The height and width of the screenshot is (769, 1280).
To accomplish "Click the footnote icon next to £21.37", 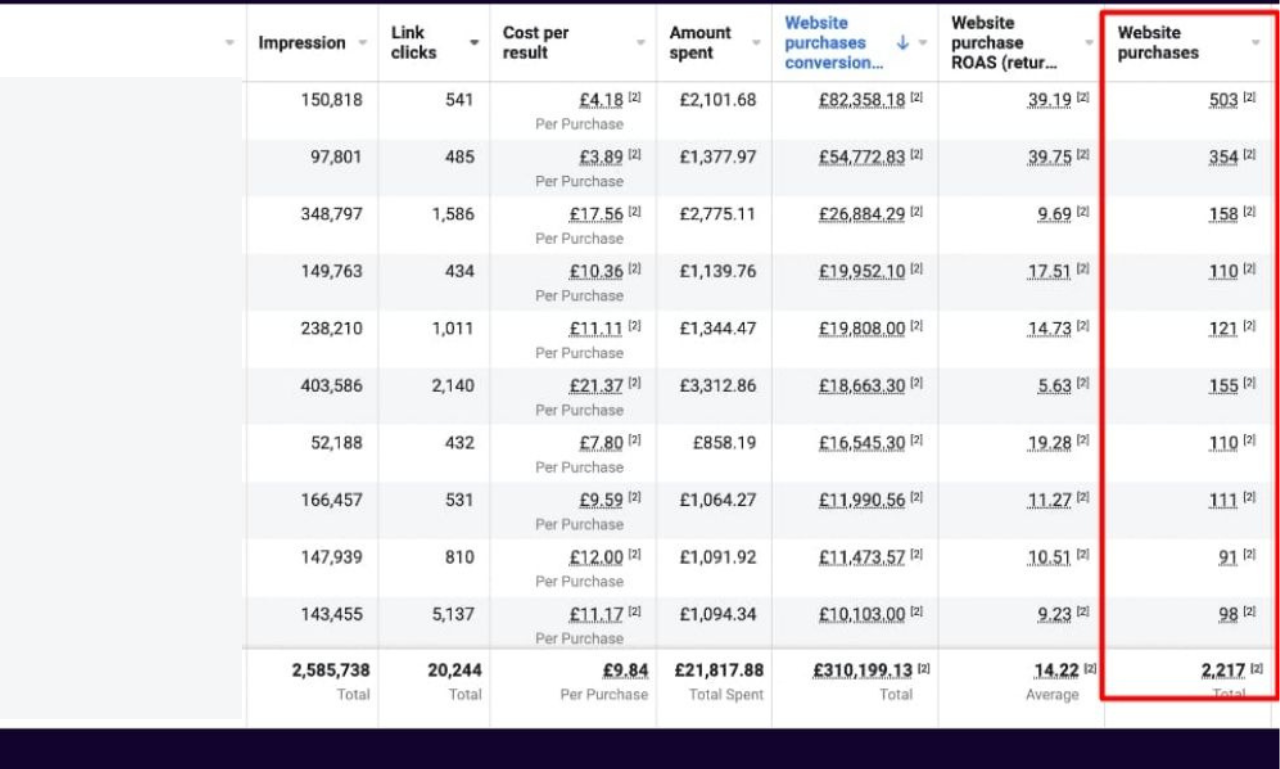I will pos(635,384).
